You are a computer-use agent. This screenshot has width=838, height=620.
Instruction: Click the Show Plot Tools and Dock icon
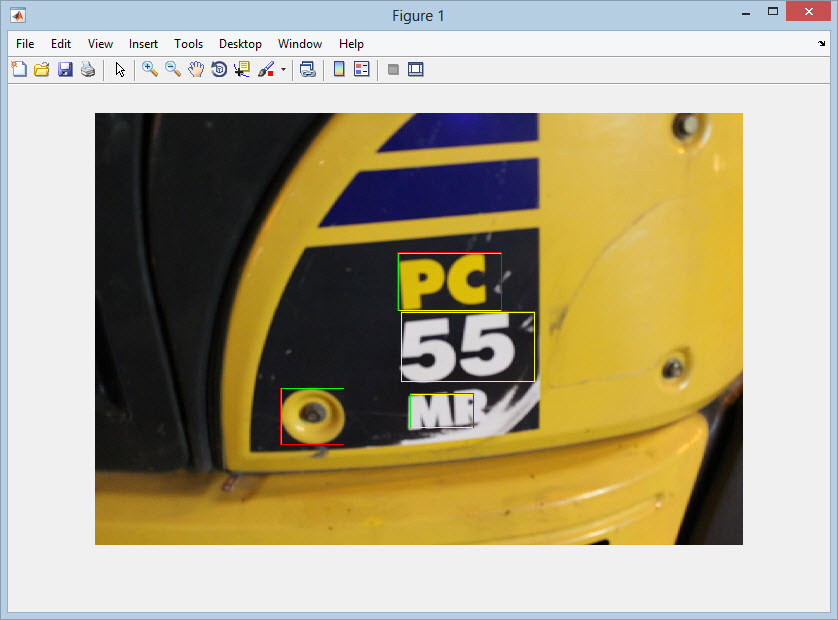tap(416, 69)
